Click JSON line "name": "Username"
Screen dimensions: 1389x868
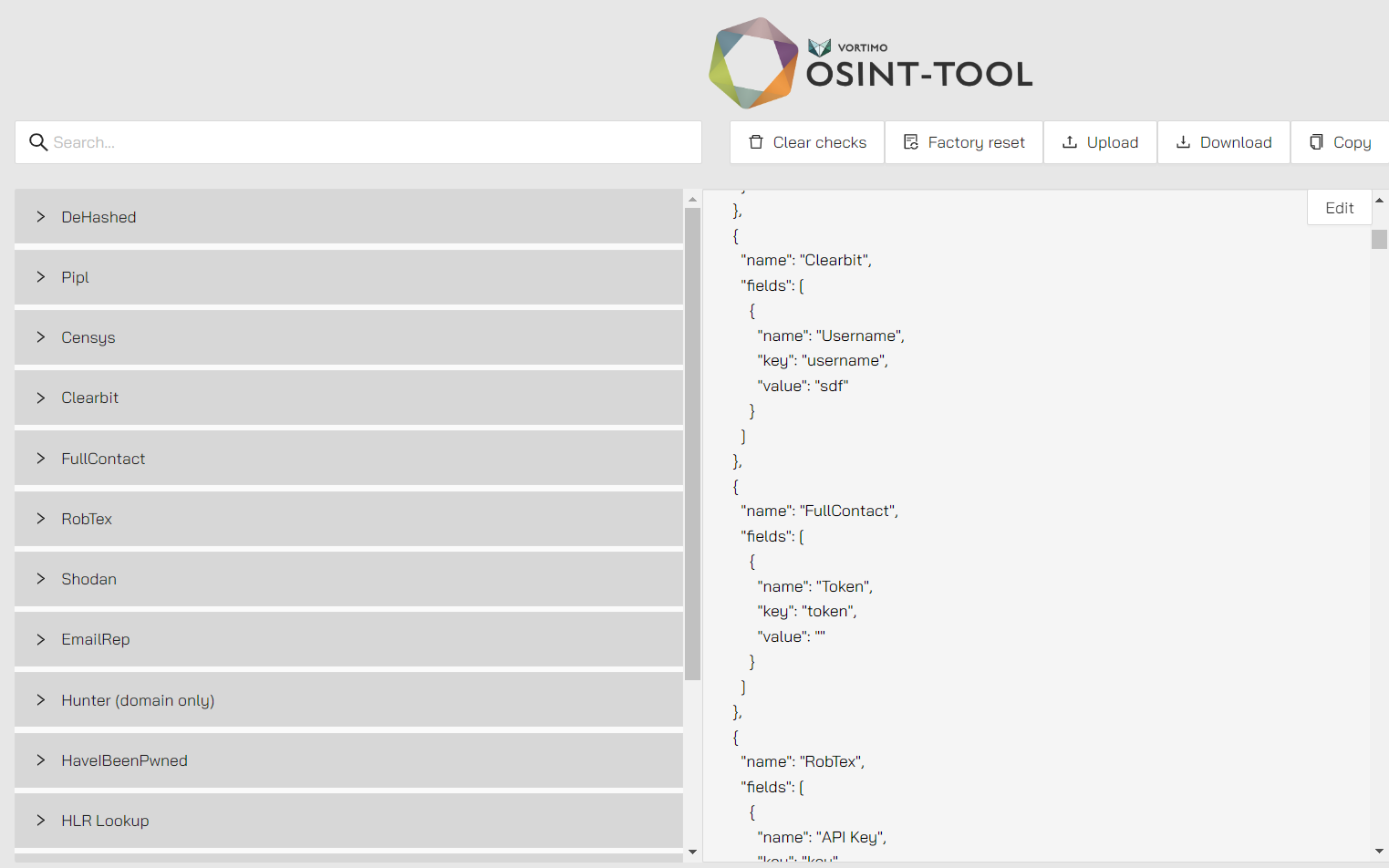[x=831, y=336]
